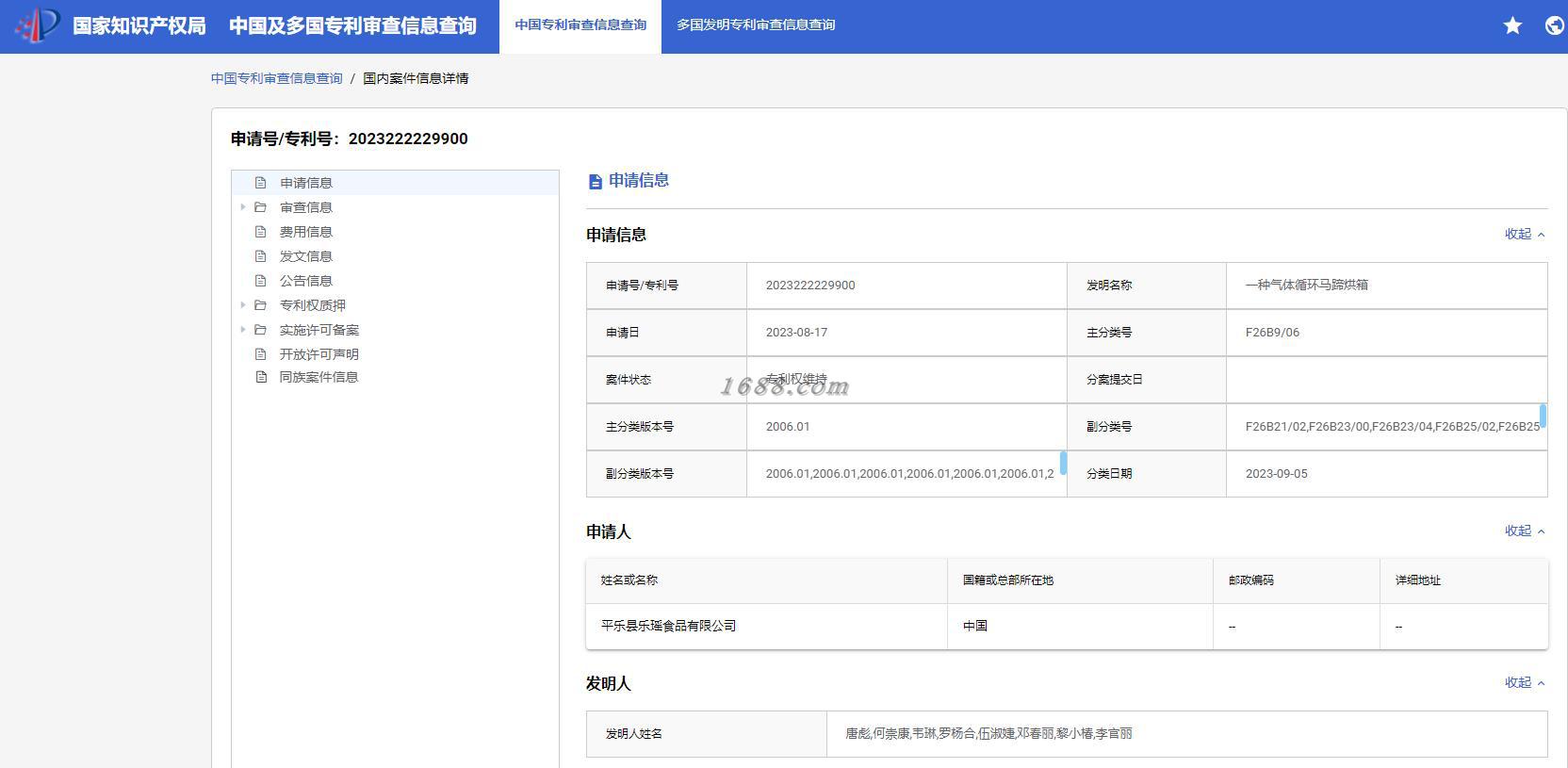Select 发文信息 in the left tree
Screen dimensions: 1568x768
click(x=306, y=256)
